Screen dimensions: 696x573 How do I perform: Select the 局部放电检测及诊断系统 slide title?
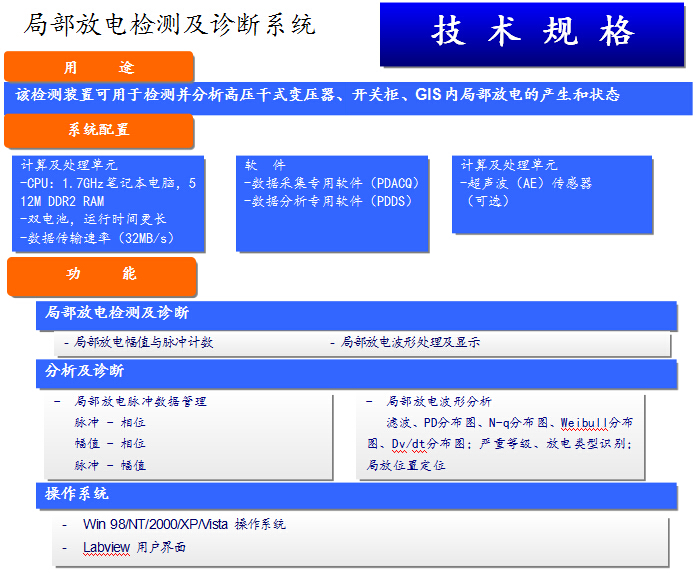coord(169,24)
